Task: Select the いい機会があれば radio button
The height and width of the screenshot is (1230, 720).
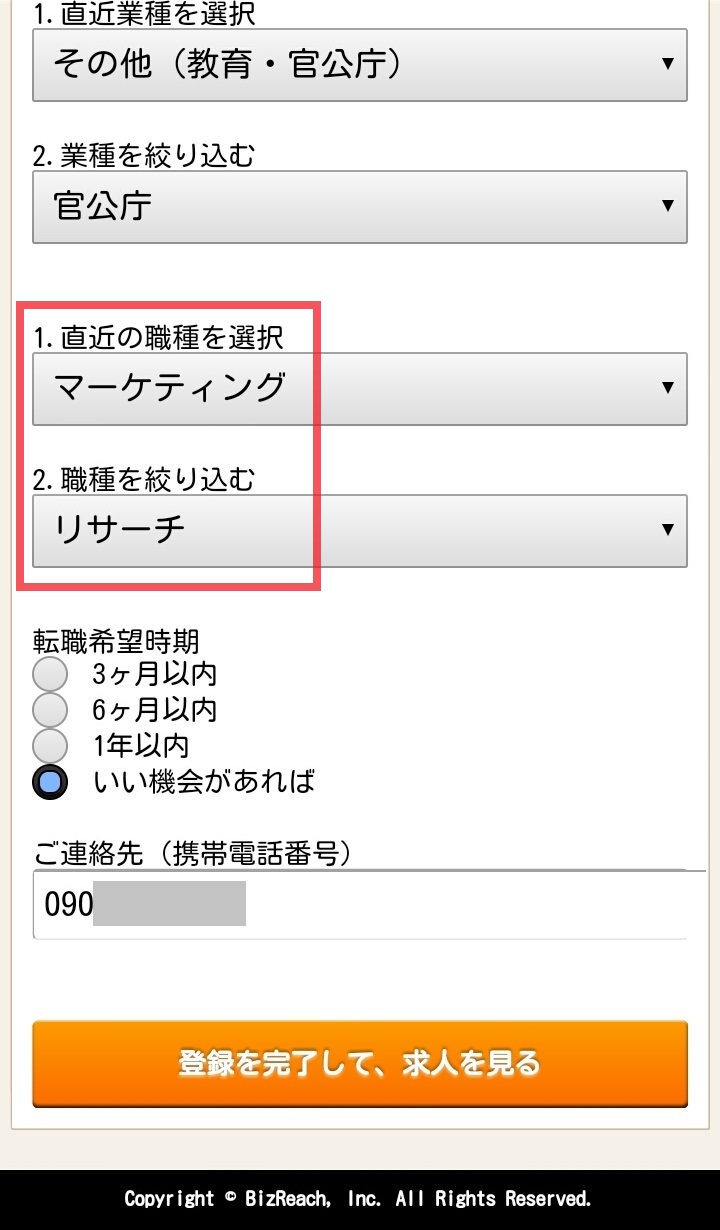Action: 50,782
